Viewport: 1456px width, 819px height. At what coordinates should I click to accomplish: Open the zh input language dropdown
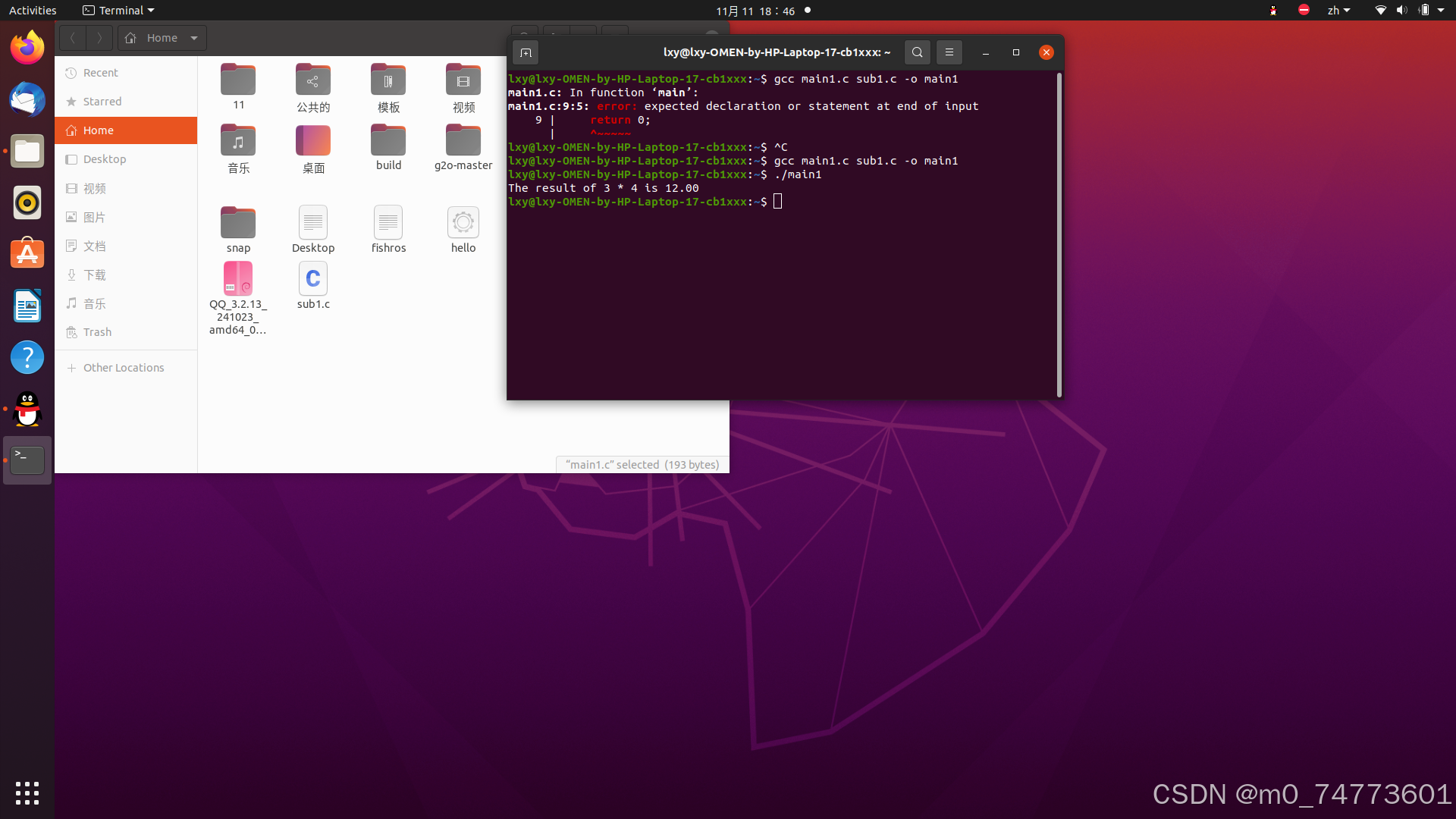click(x=1338, y=10)
